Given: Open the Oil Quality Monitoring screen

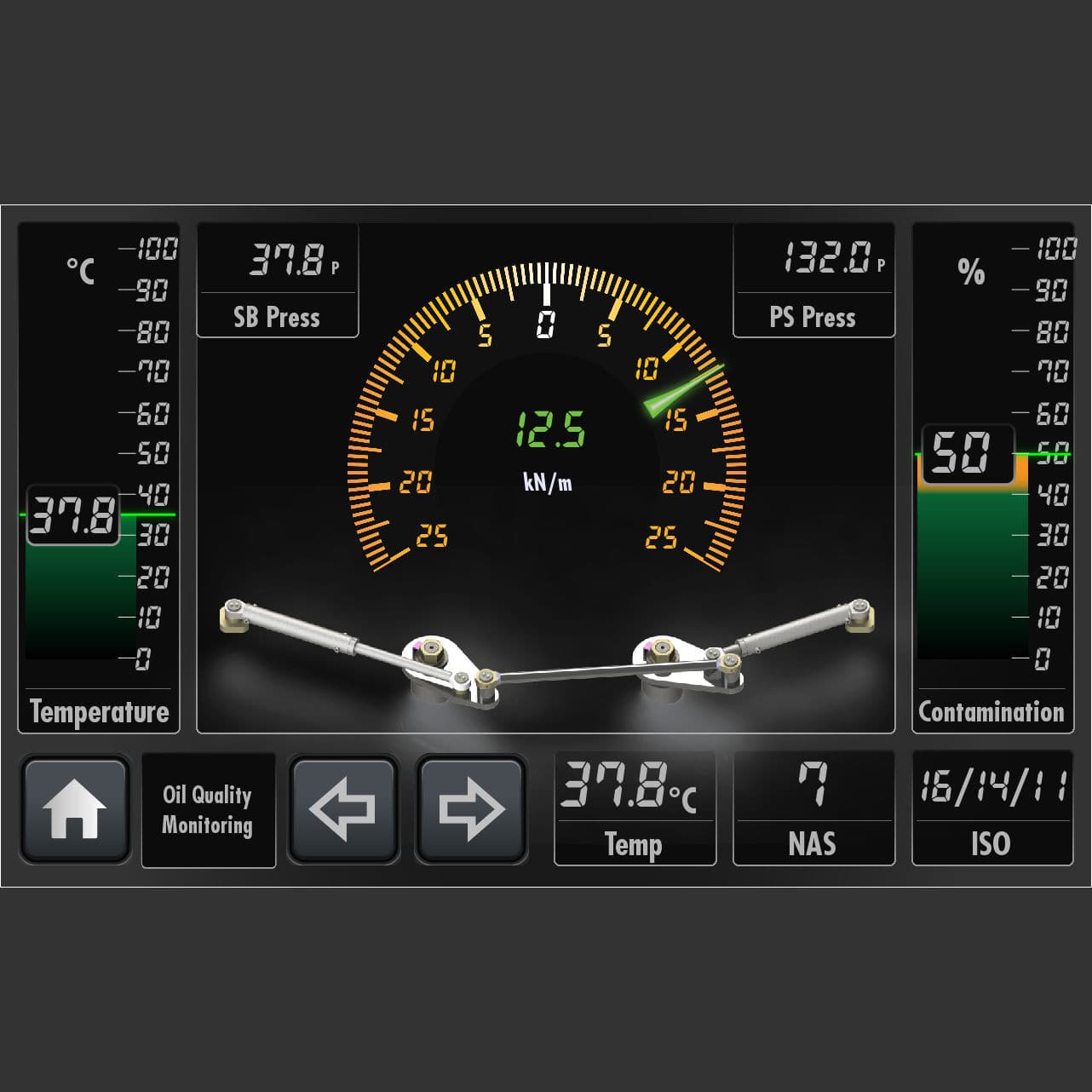Looking at the screenshot, I should click(208, 809).
